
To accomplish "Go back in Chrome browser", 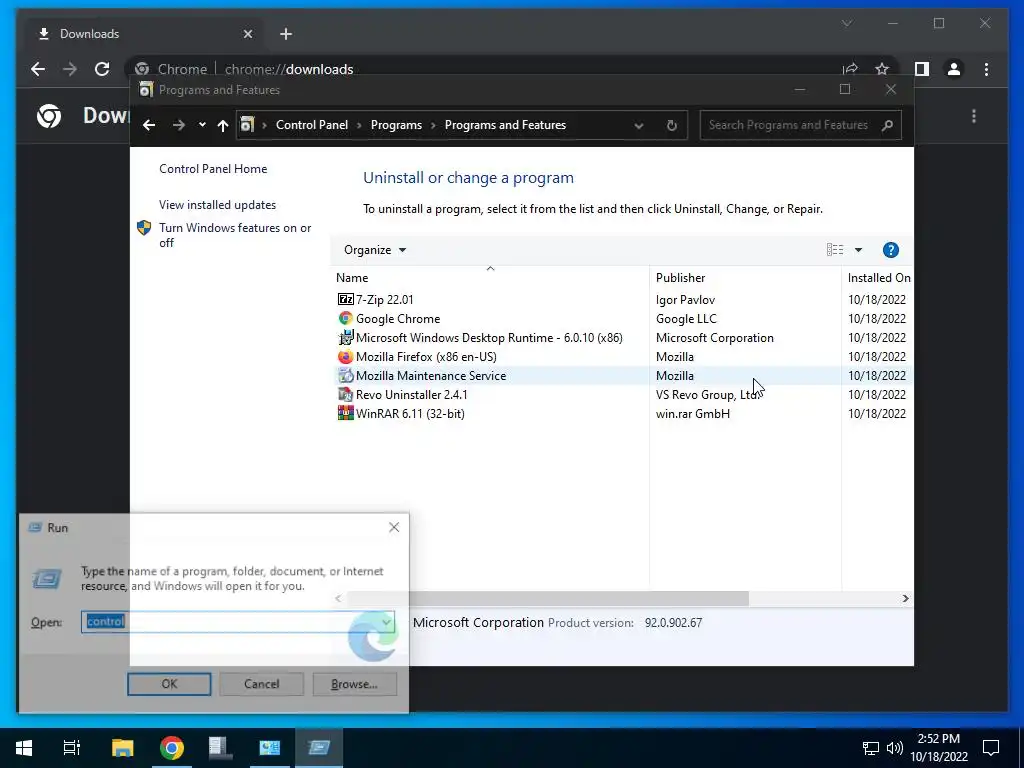I will (38, 69).
